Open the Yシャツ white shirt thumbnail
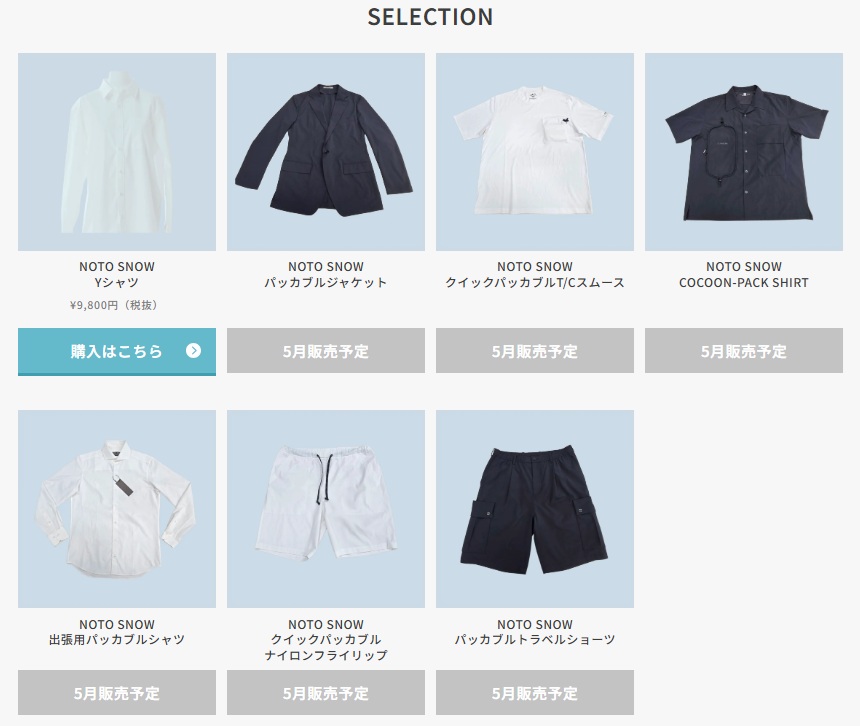The width and height of the screenshot is (860, 726). click(x=117, y=152)
